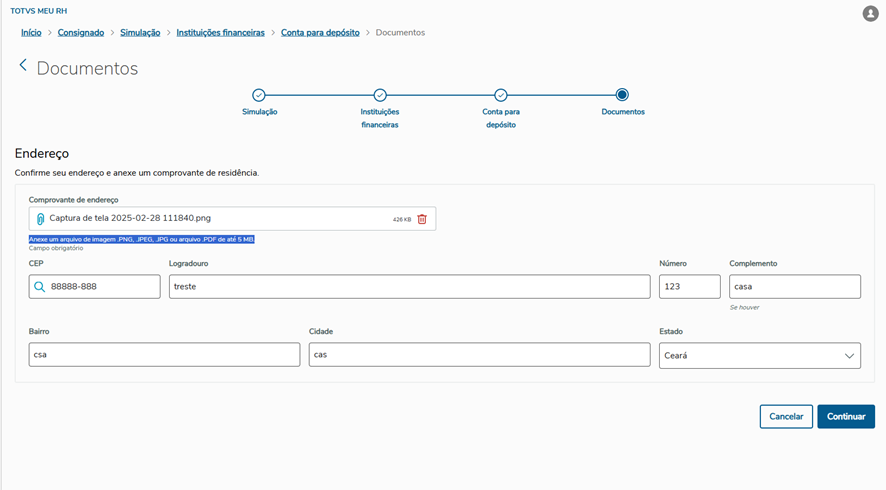Click into the Número field
886x490 pixels.
coord(689,287)
